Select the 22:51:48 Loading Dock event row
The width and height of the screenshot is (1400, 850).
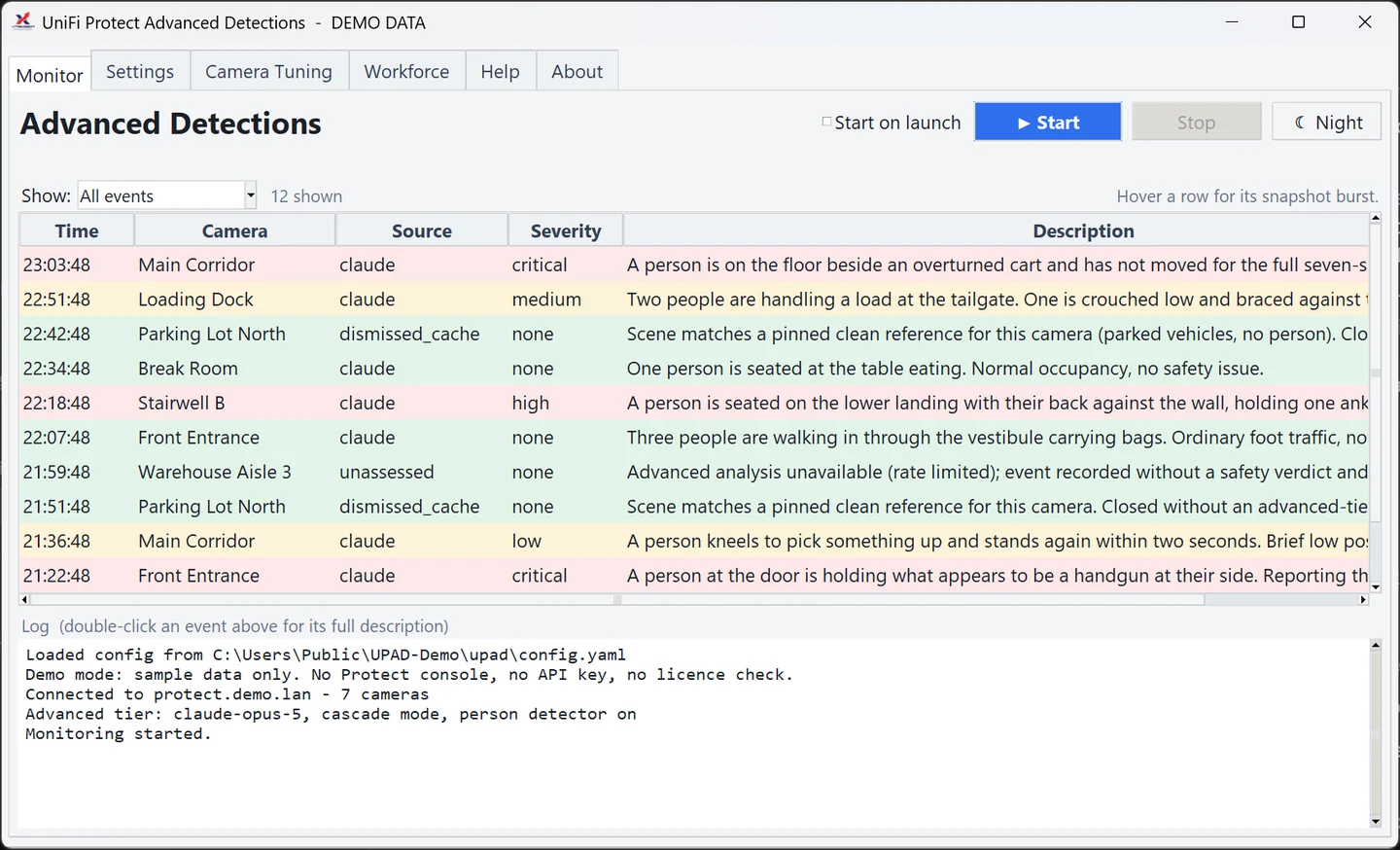694,300
